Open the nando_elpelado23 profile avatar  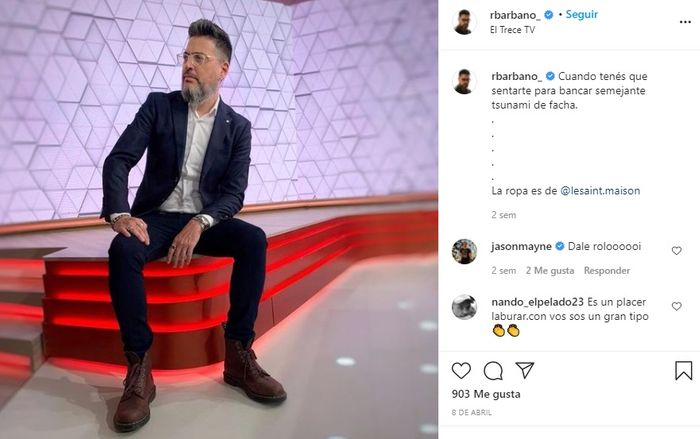tap(464, 307)
